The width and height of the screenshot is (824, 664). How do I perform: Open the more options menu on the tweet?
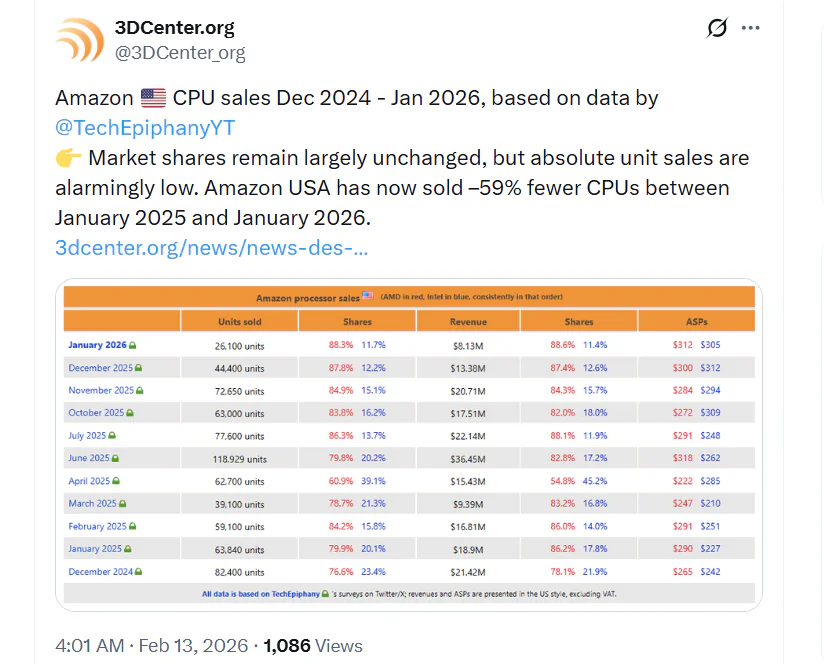click(x=751, y=28)
